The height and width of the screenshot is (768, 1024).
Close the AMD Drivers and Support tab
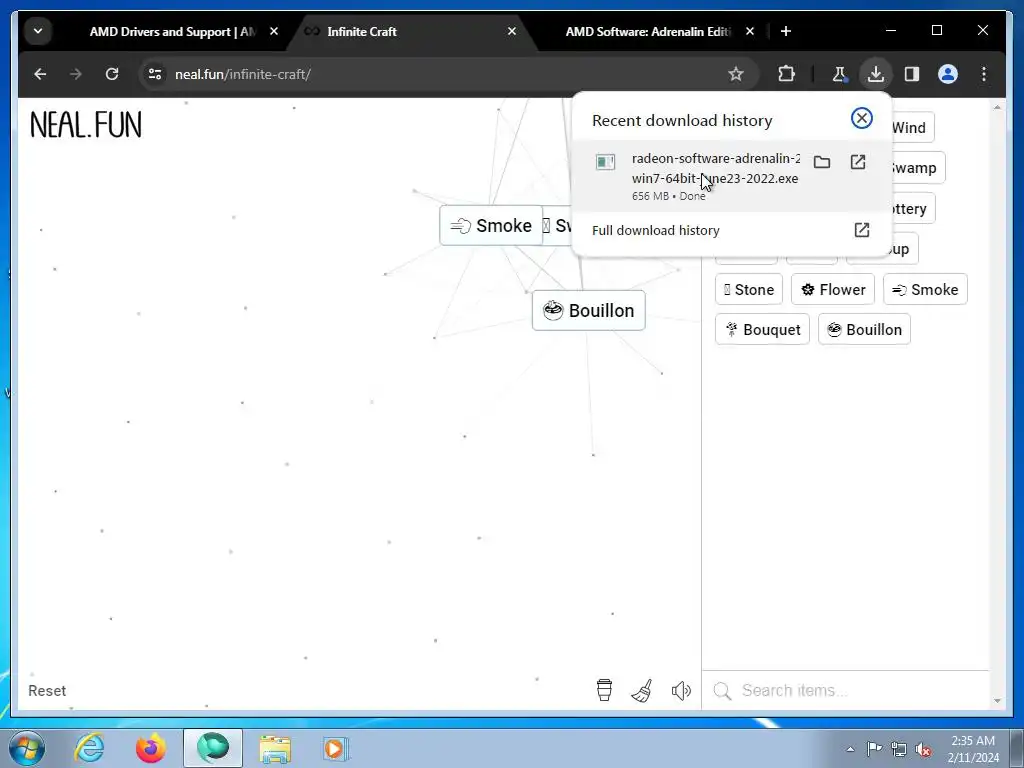pos(274,31)
